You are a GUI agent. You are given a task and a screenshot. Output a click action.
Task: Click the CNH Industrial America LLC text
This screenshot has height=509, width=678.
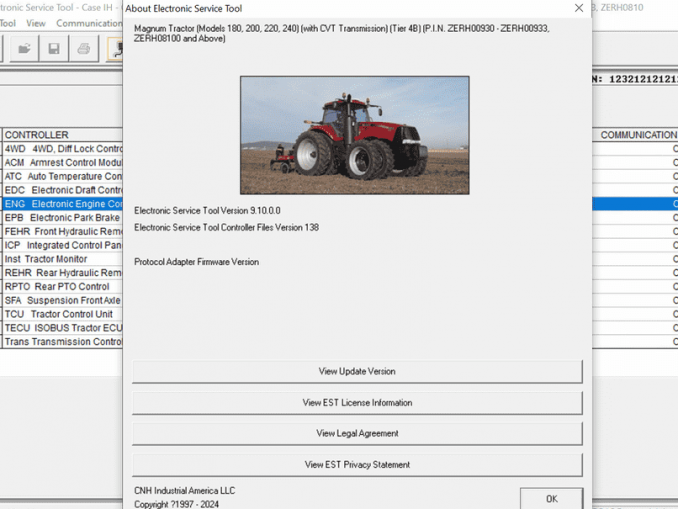pyautogui.click(x=185, y=491)
